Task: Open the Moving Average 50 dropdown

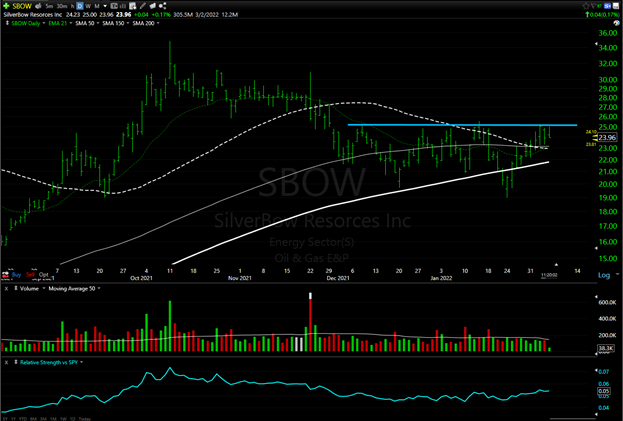Action: pyautogui.click(x=99, y=288)
